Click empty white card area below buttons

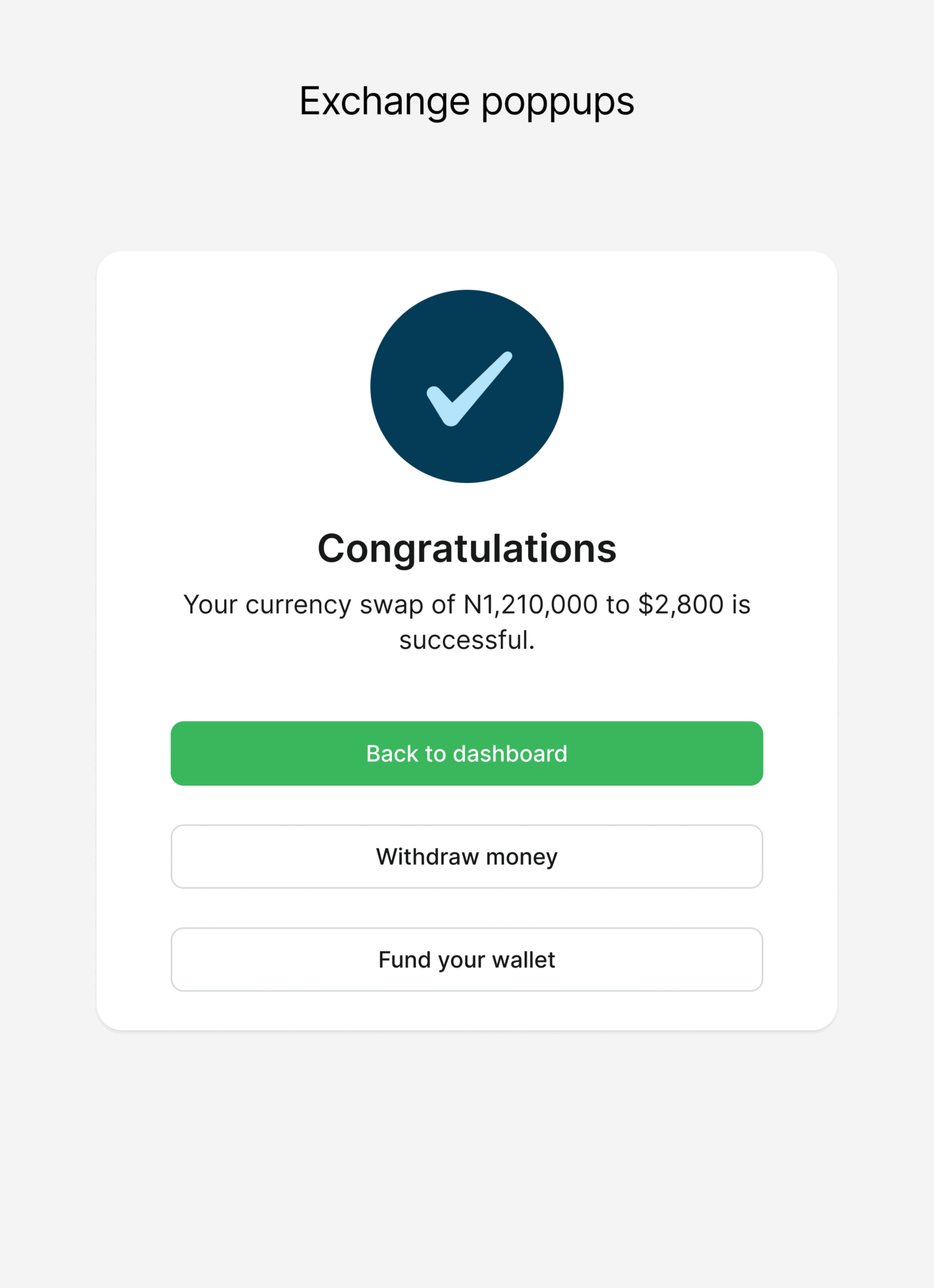(x=466, y=1011)
